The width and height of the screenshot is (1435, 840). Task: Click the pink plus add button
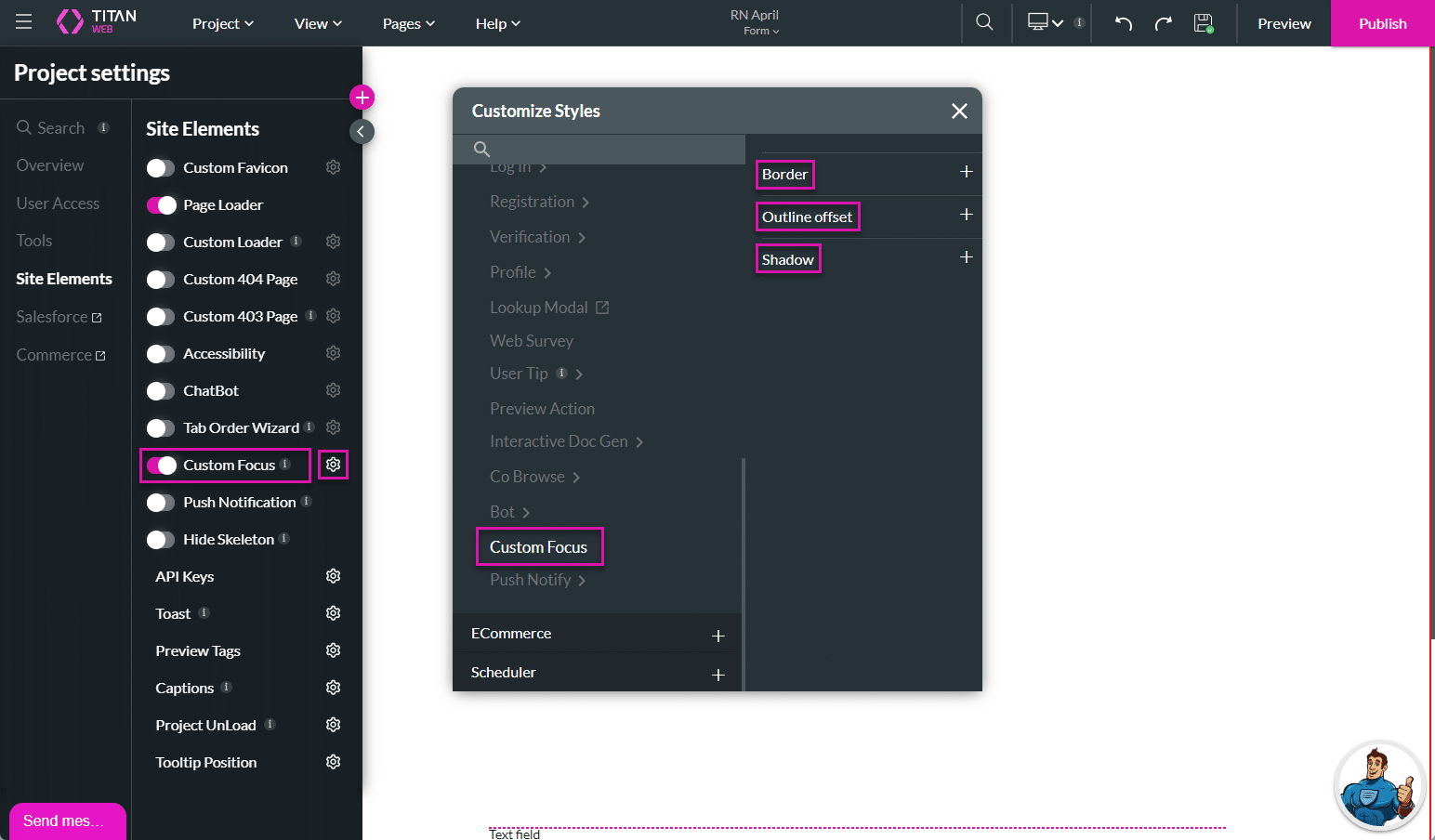[x=362, y=97]
